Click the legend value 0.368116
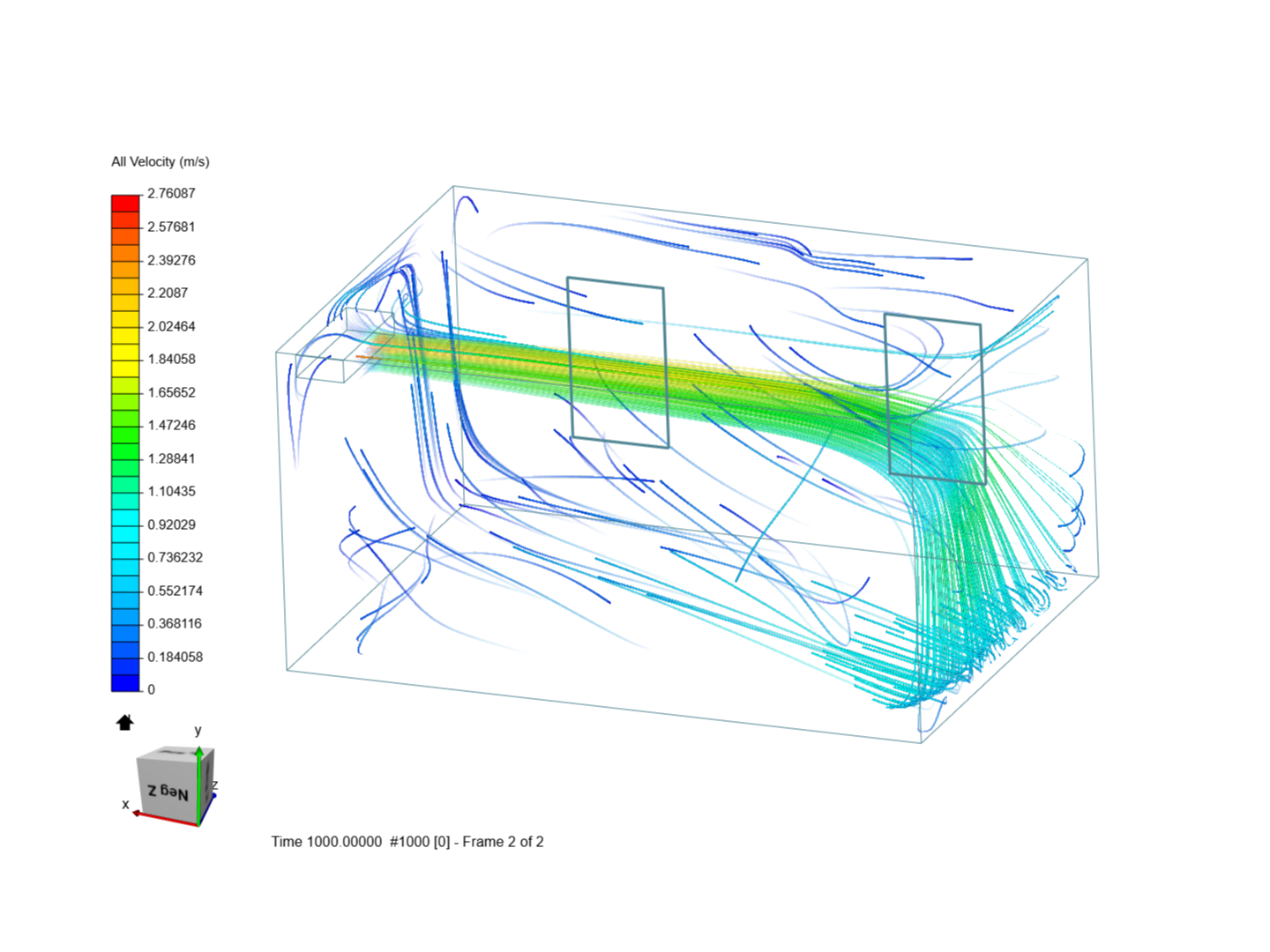The image size is (1270, 952). (175, 623)
